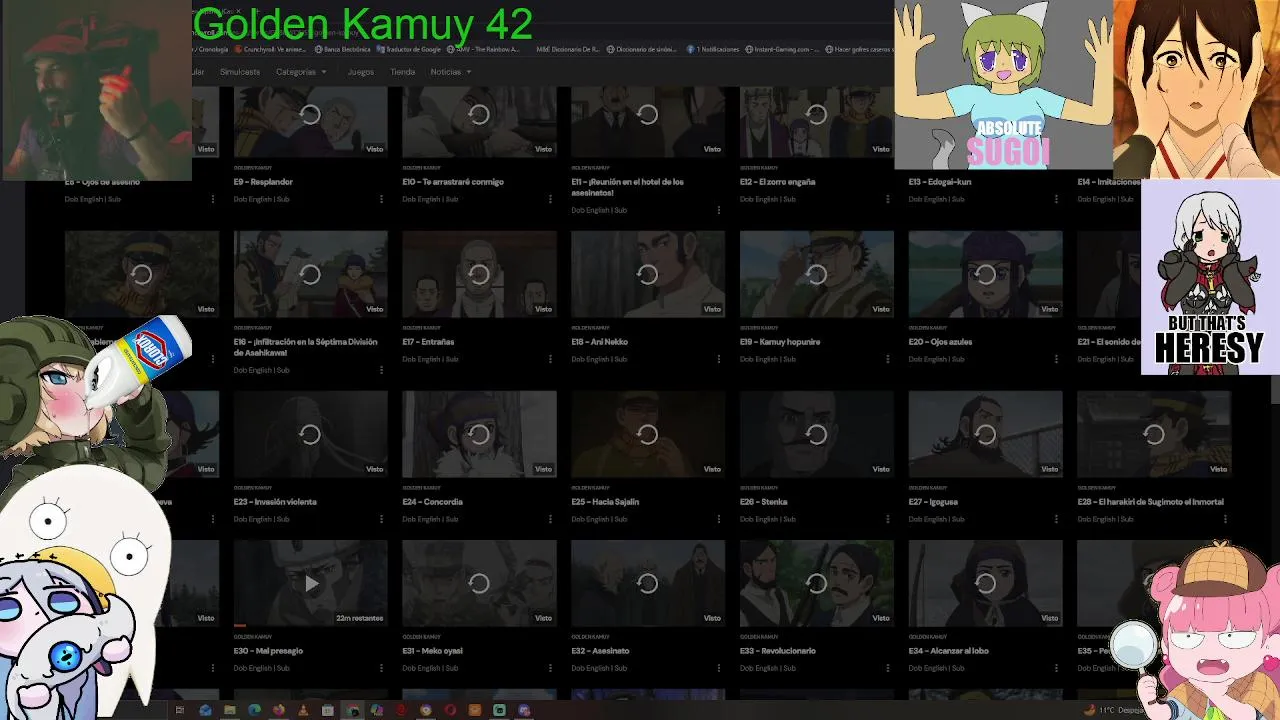
Task: Click replay icon on E26 Stenka thumbnail
Action: point(817,434)
